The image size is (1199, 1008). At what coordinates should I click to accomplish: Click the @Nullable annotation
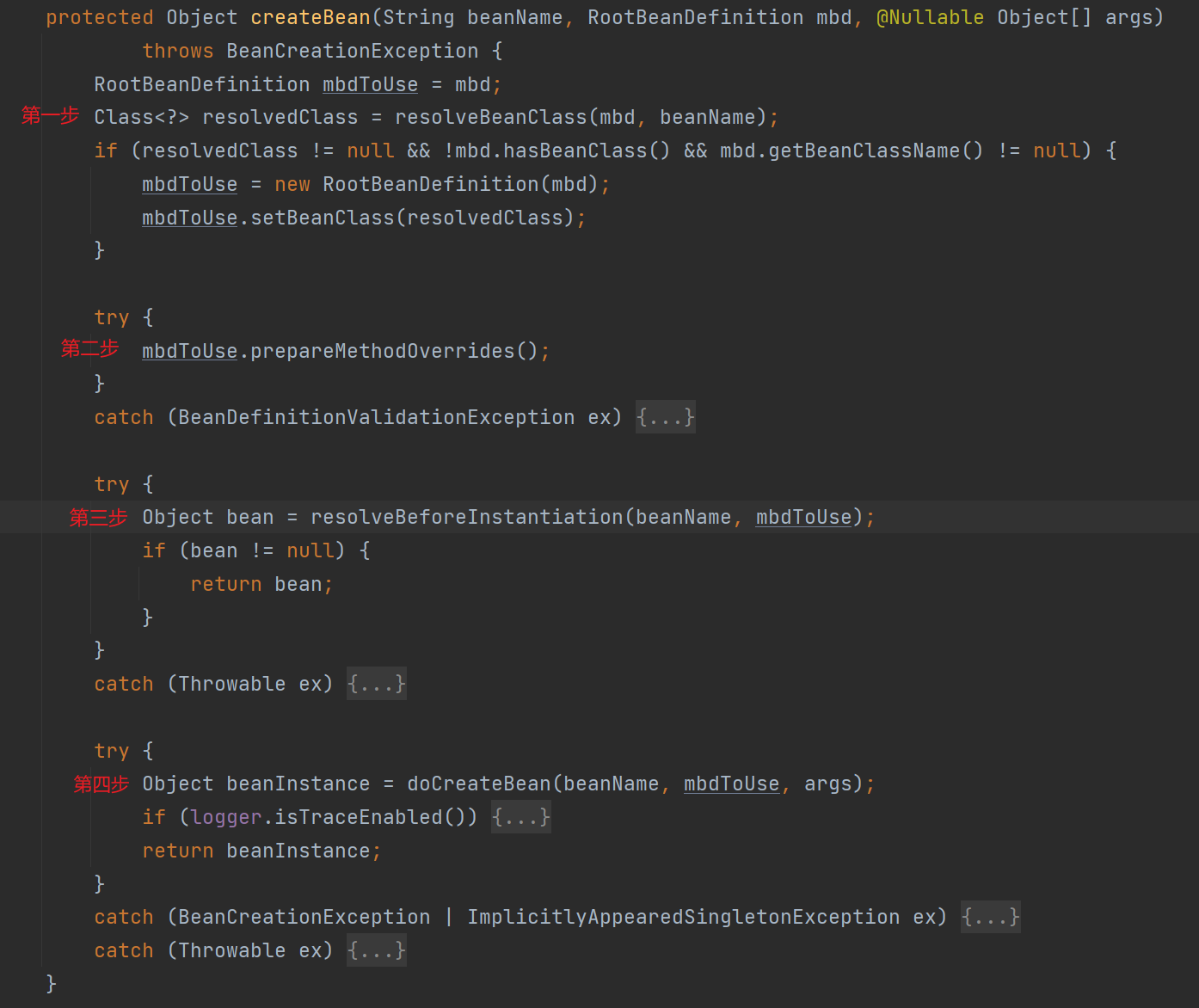(x=929, y=18)
